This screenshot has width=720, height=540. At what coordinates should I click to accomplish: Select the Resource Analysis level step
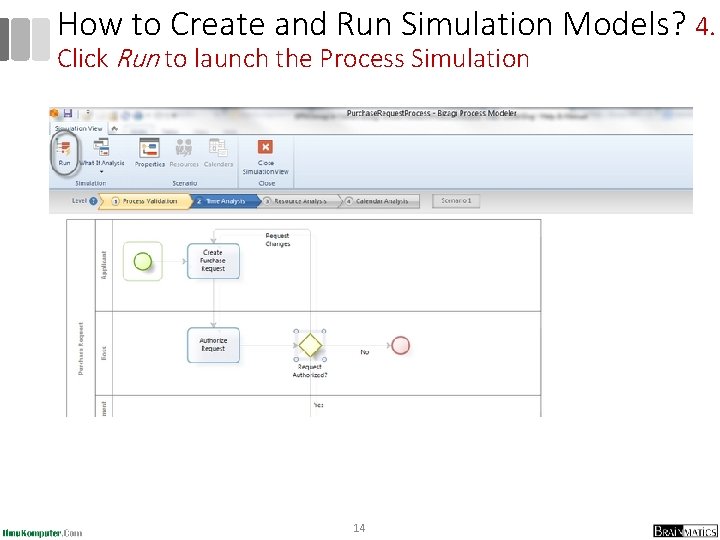(x=300, y=201)
